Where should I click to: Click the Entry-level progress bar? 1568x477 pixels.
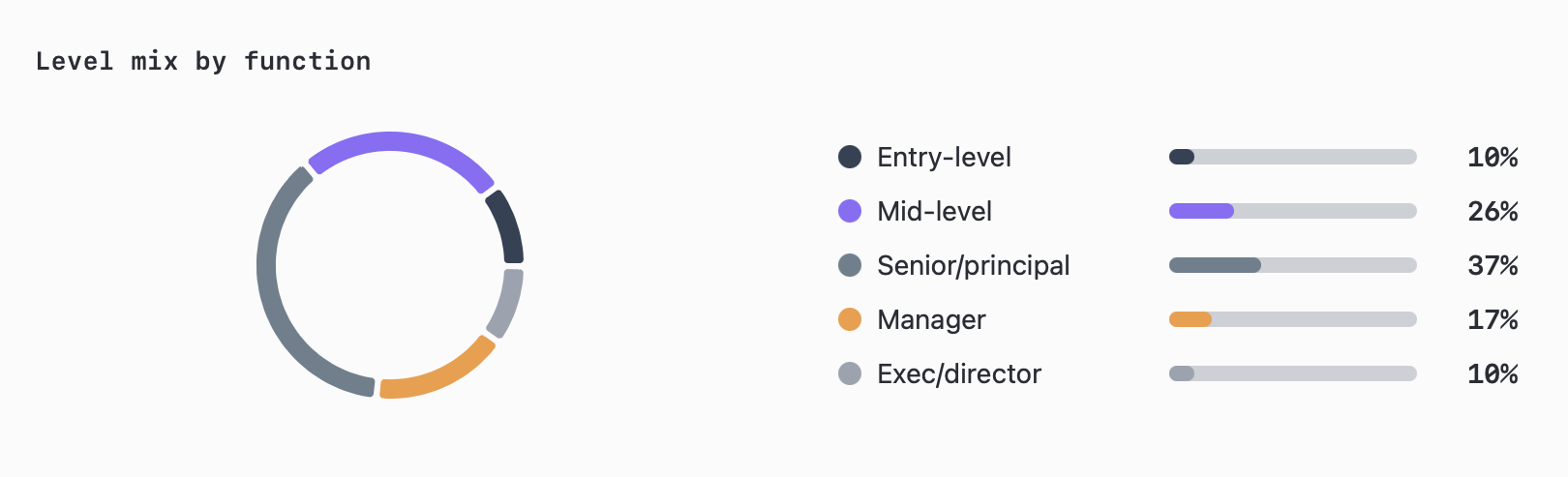click(x=1292, y=157)
